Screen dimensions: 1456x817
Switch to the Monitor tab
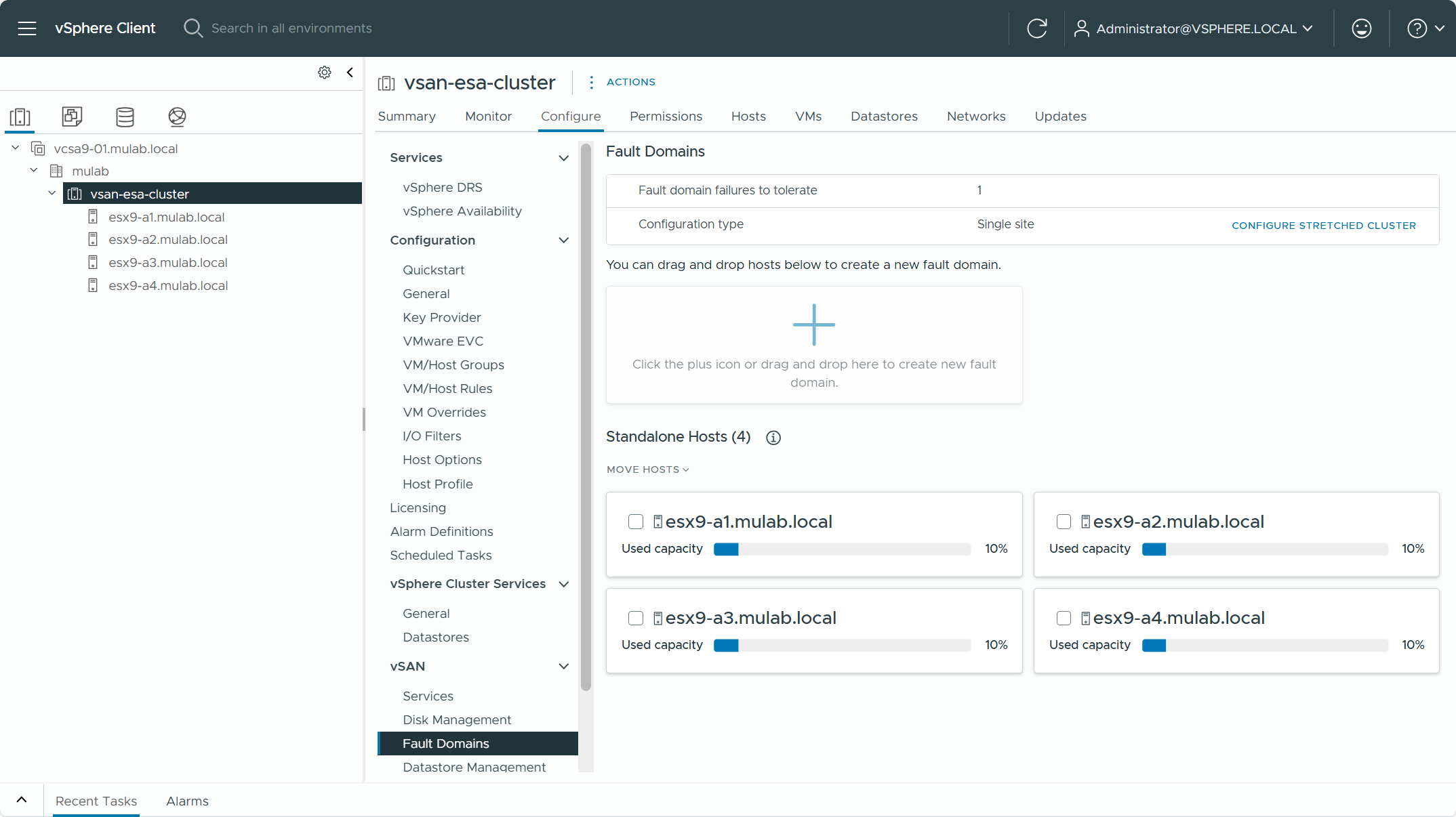[488, 117]
